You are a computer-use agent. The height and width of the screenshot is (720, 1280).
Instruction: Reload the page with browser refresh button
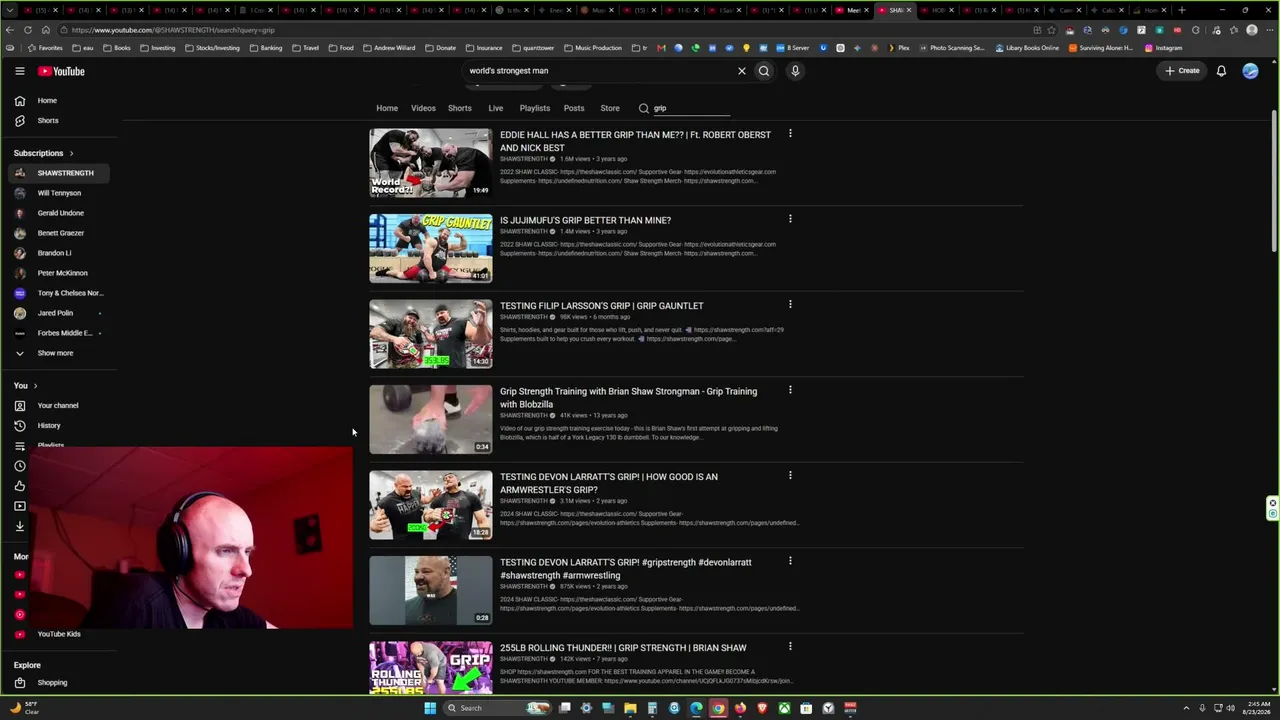[28, 30]
